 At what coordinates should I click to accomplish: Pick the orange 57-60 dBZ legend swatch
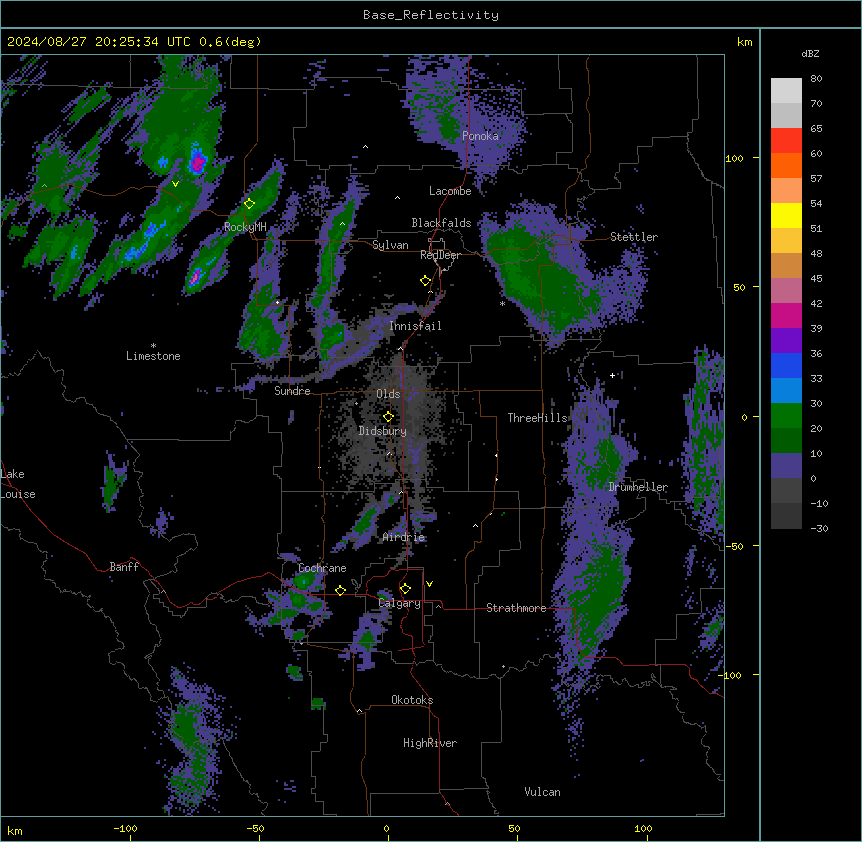(x=786, y=165)
